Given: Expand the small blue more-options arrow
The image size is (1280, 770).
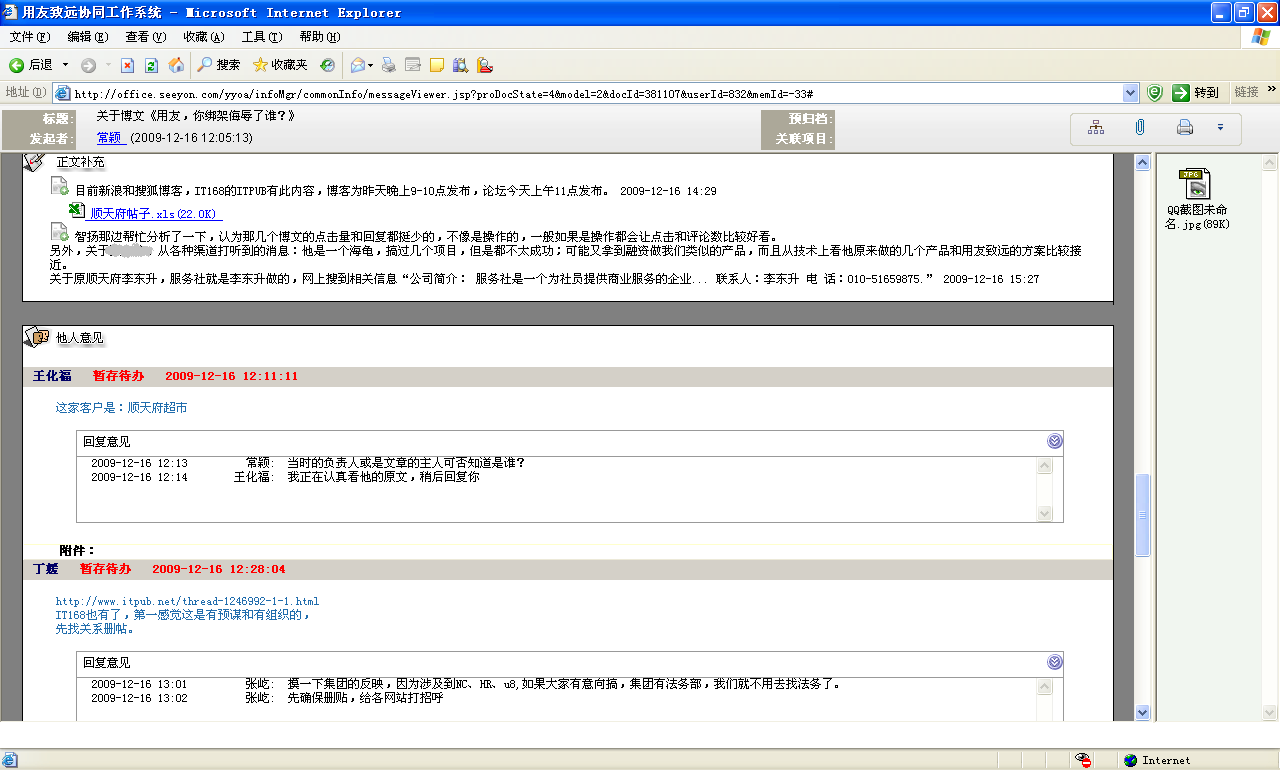Looking at the screenshot, I should coord(1220,127).
